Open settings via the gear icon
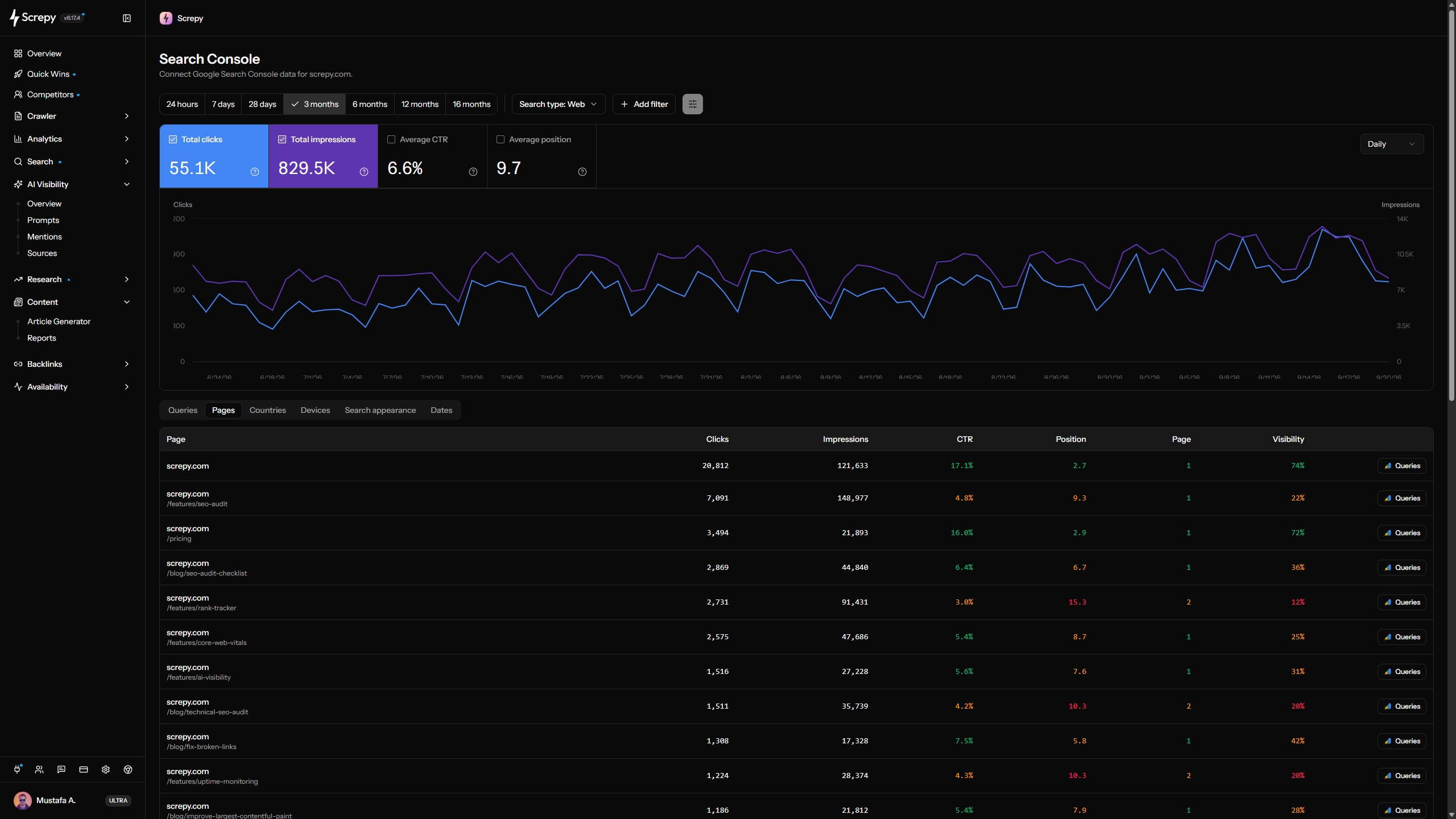This screenshot has height=819, width=1456. pos(106,770)
